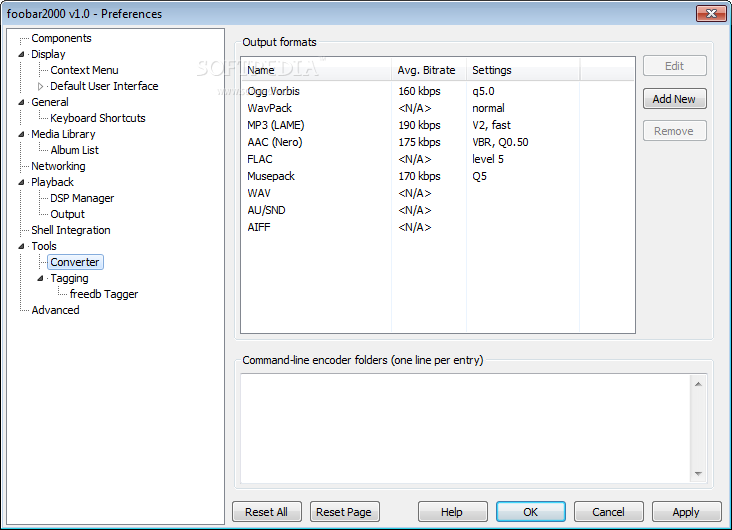Viewport: 732px width, 530px height.
Task: Open the Components preferences page
Action: (x=61, y=38)
